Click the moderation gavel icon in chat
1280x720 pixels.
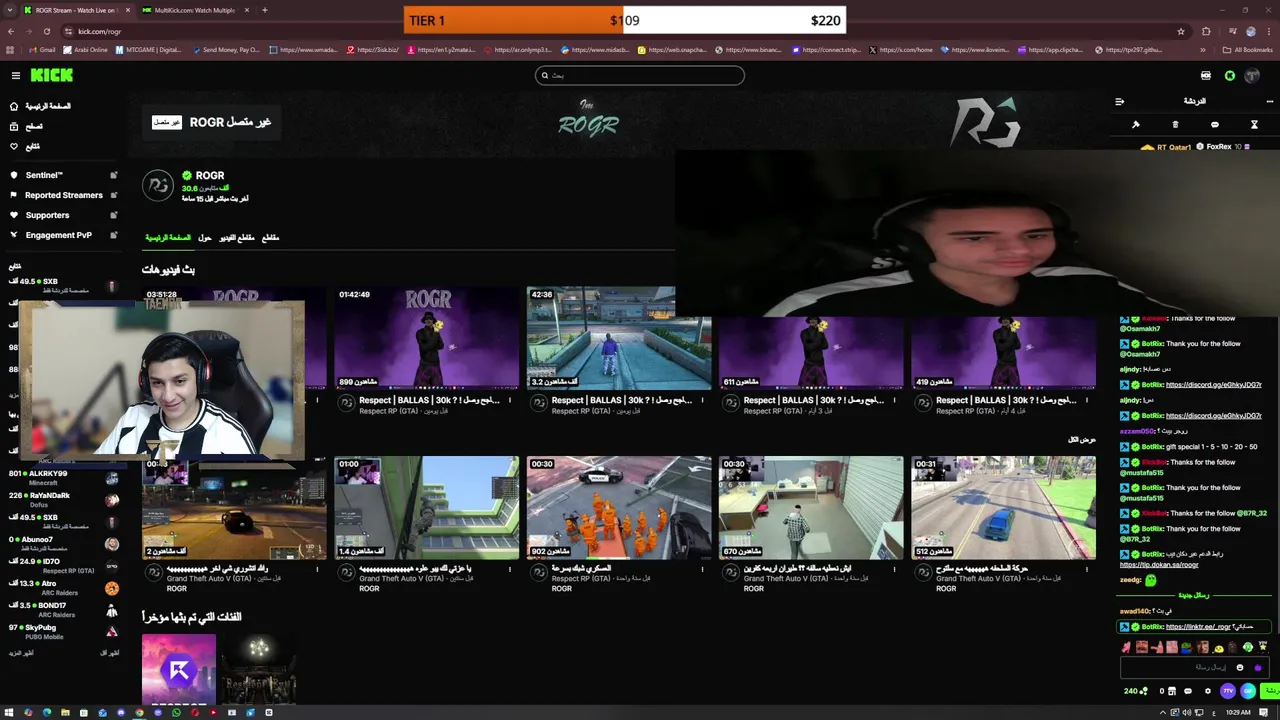point(1135,125)
